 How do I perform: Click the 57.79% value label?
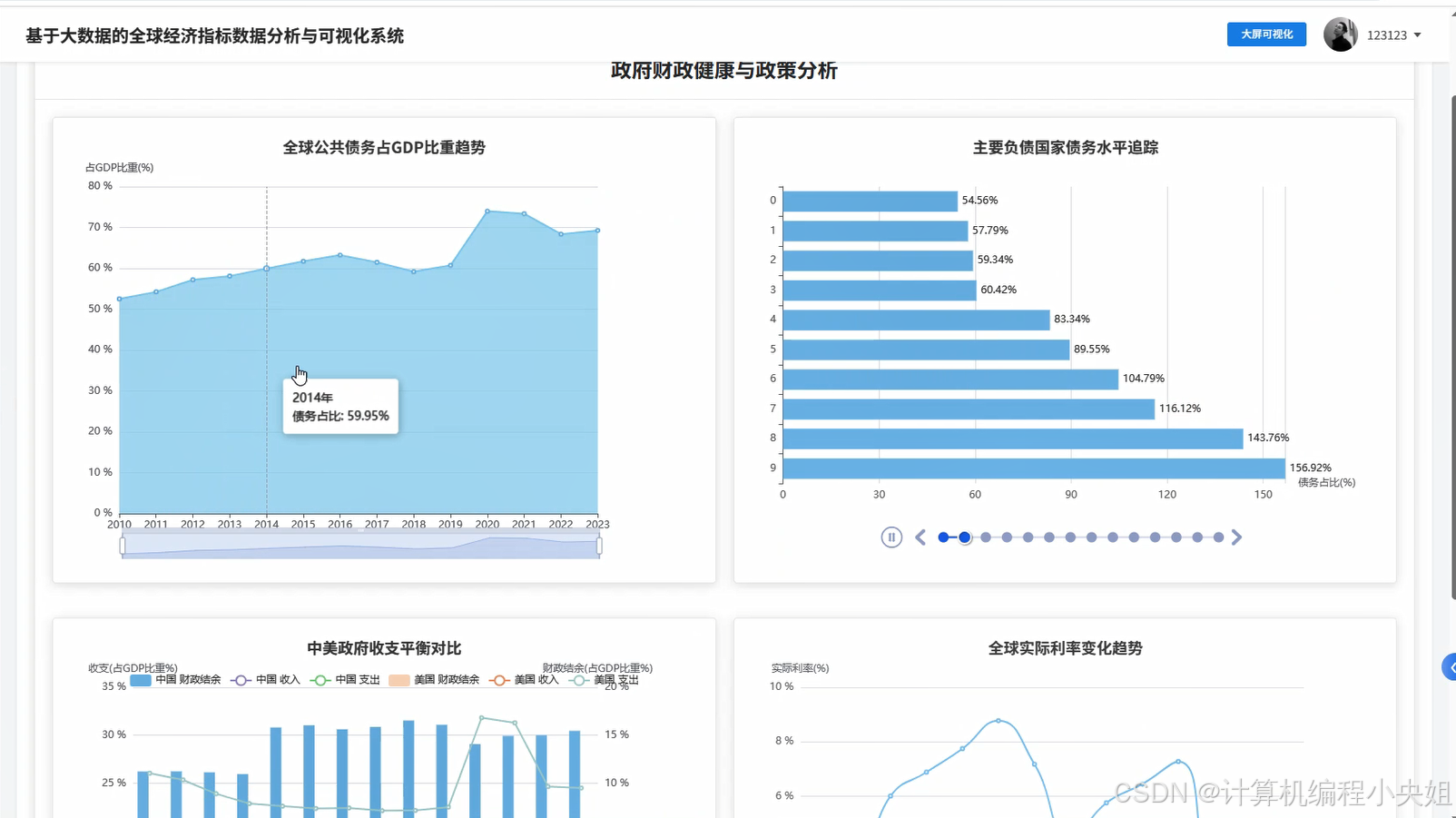coord(990,231)
